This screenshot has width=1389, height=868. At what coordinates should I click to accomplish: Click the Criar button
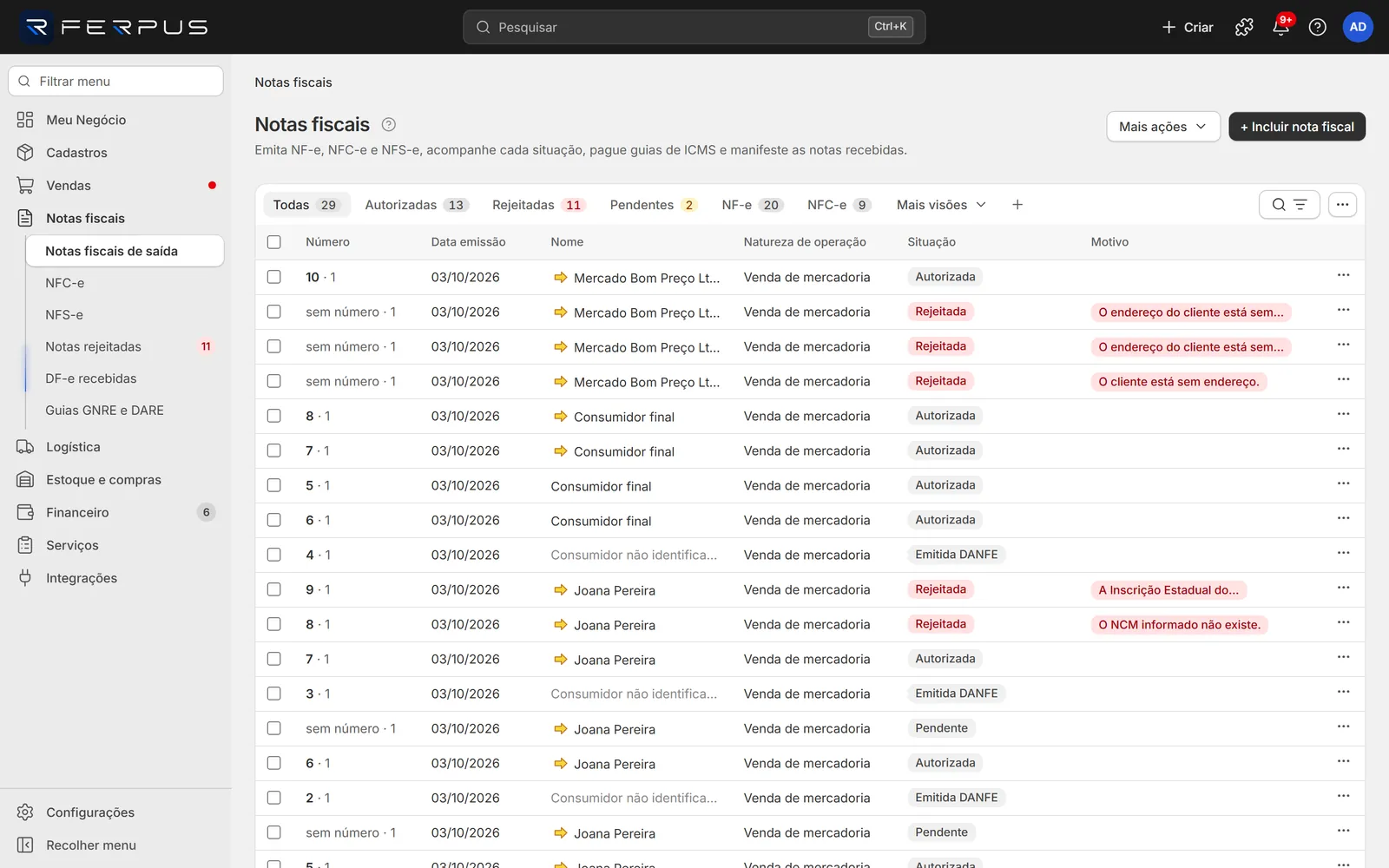(1188, 27)
